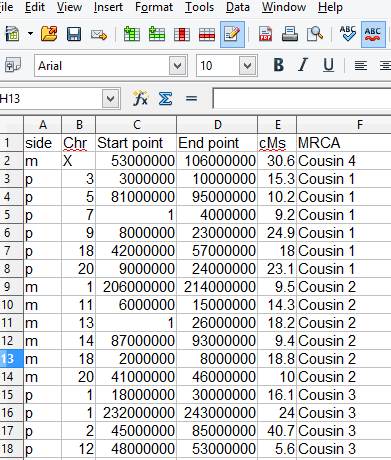Click the Styles and Formatting icon
Image resolution: width=391 pixels, height=460 pixels.
click(x=13, y=66)
